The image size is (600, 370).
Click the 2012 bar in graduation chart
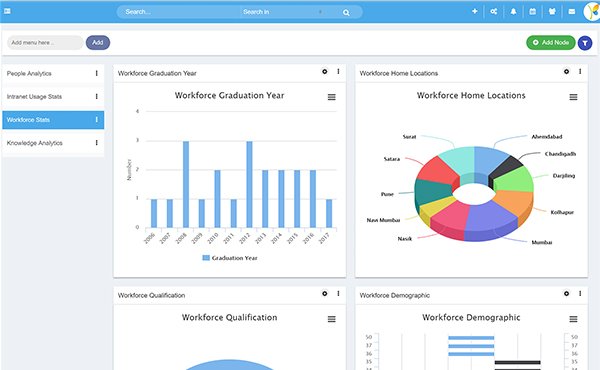pyautogui.click(x=249, y=184)
